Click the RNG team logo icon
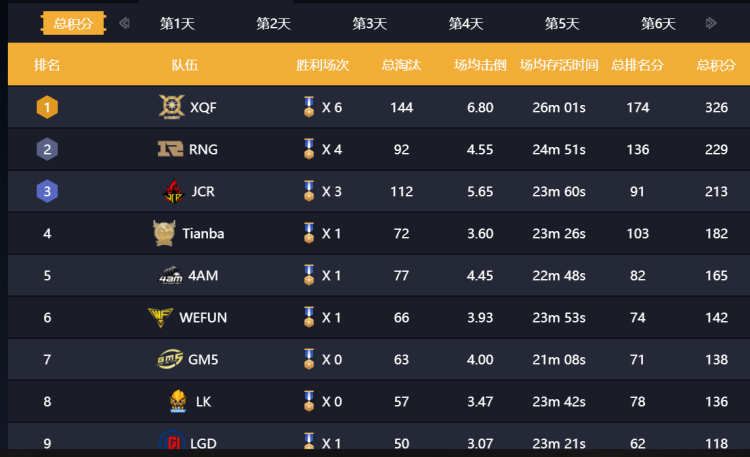 click(x=170, y=149)
